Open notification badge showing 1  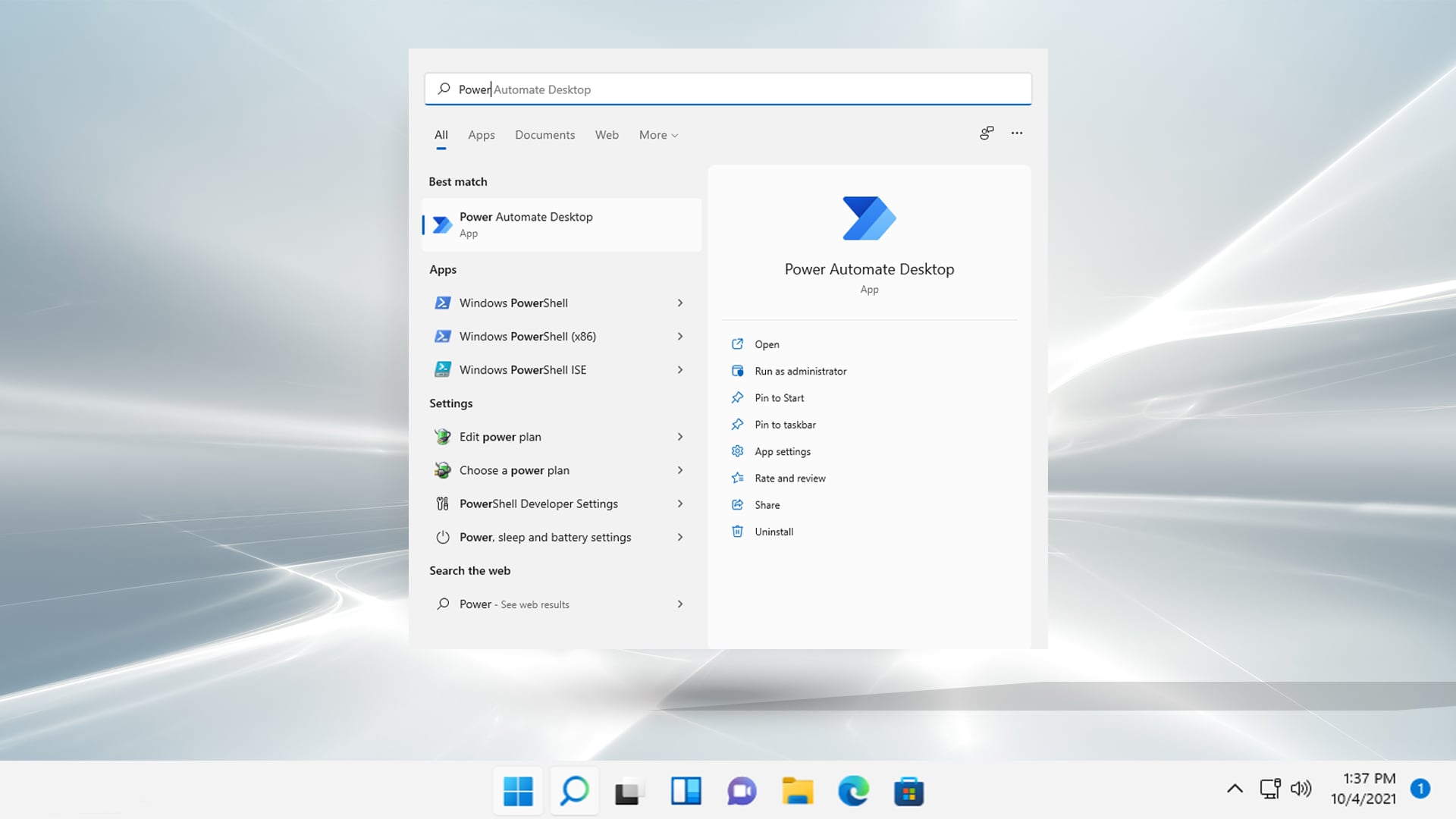point(1420,789)
